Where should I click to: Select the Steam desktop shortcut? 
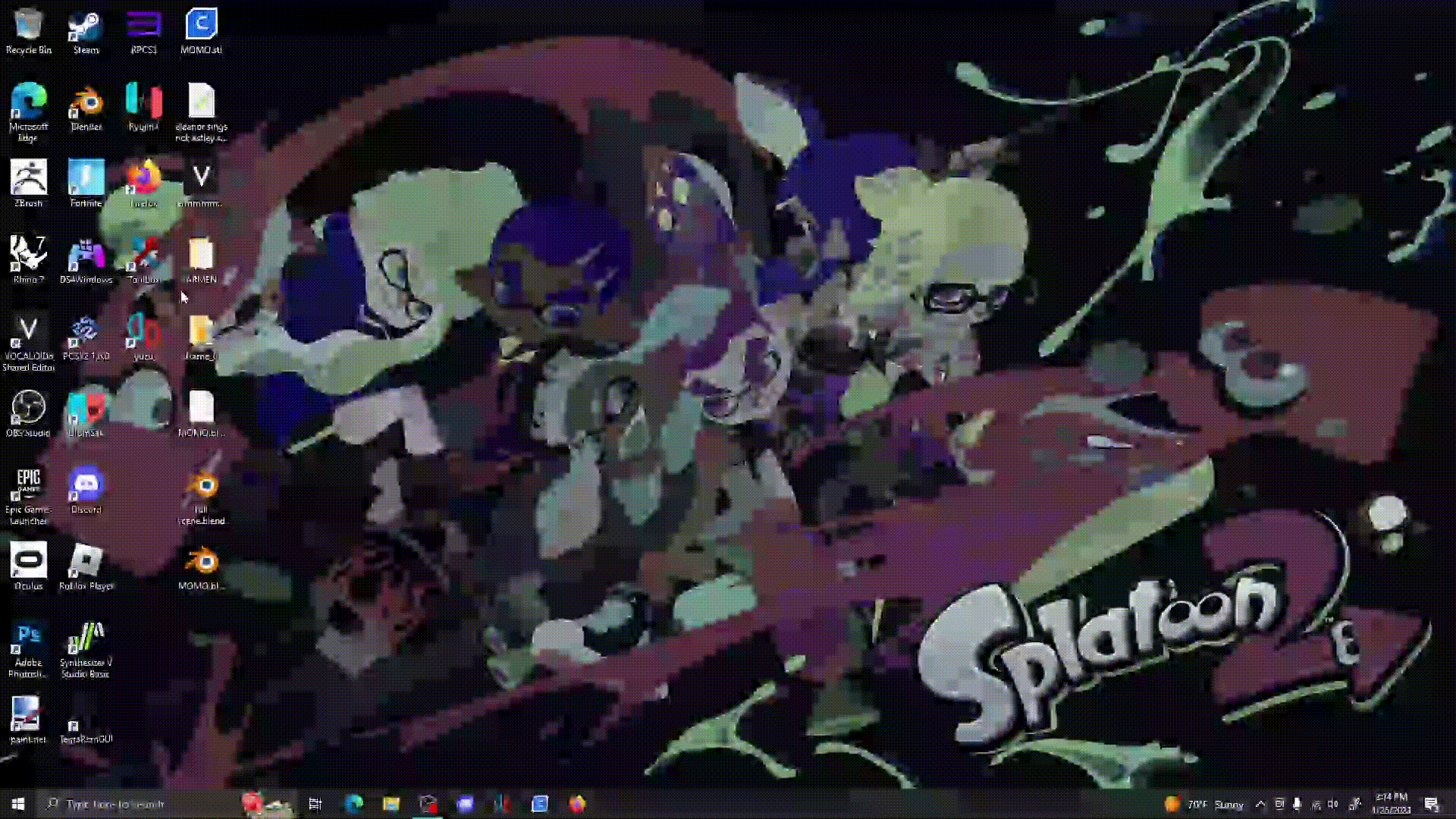click(86, 32)
